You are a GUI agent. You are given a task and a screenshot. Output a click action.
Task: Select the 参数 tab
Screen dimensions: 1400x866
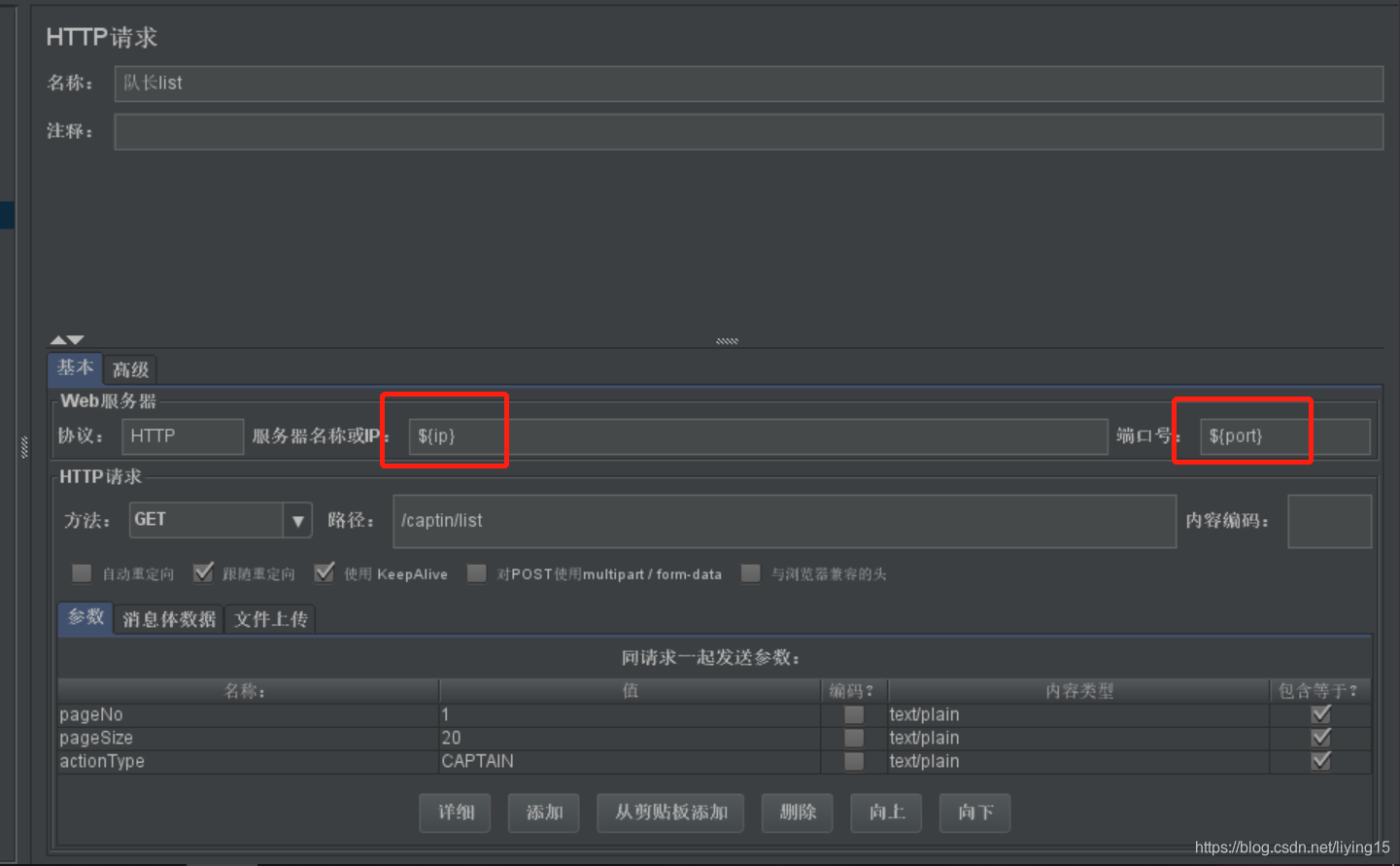pyautogui.click(x=85, y=618)
